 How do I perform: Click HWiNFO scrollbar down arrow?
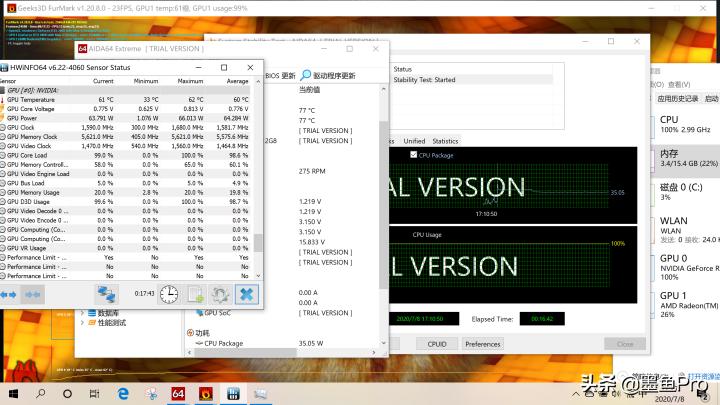(x=258, y=276)
